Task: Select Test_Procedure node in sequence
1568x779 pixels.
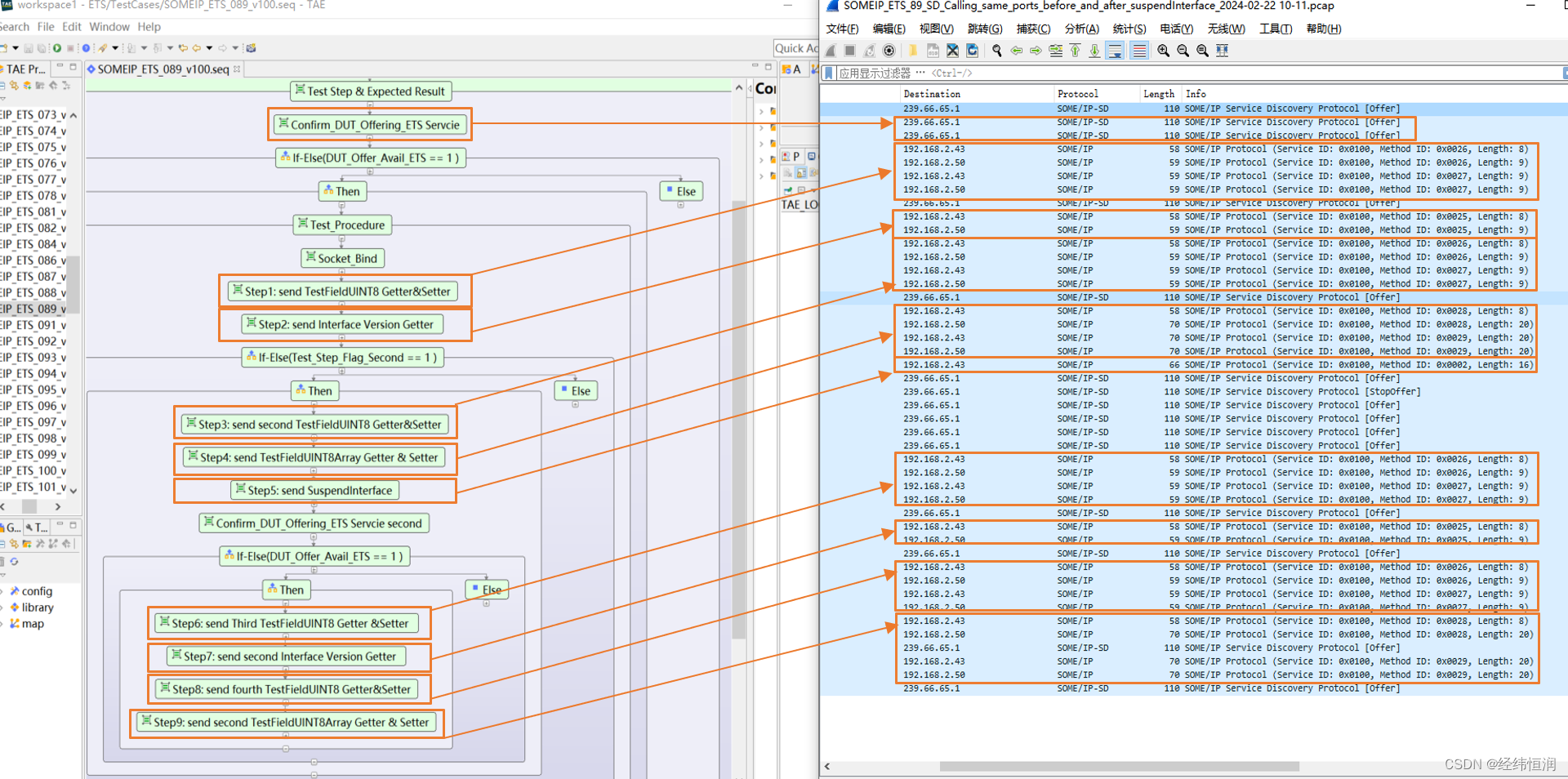Action: point(341,225)
